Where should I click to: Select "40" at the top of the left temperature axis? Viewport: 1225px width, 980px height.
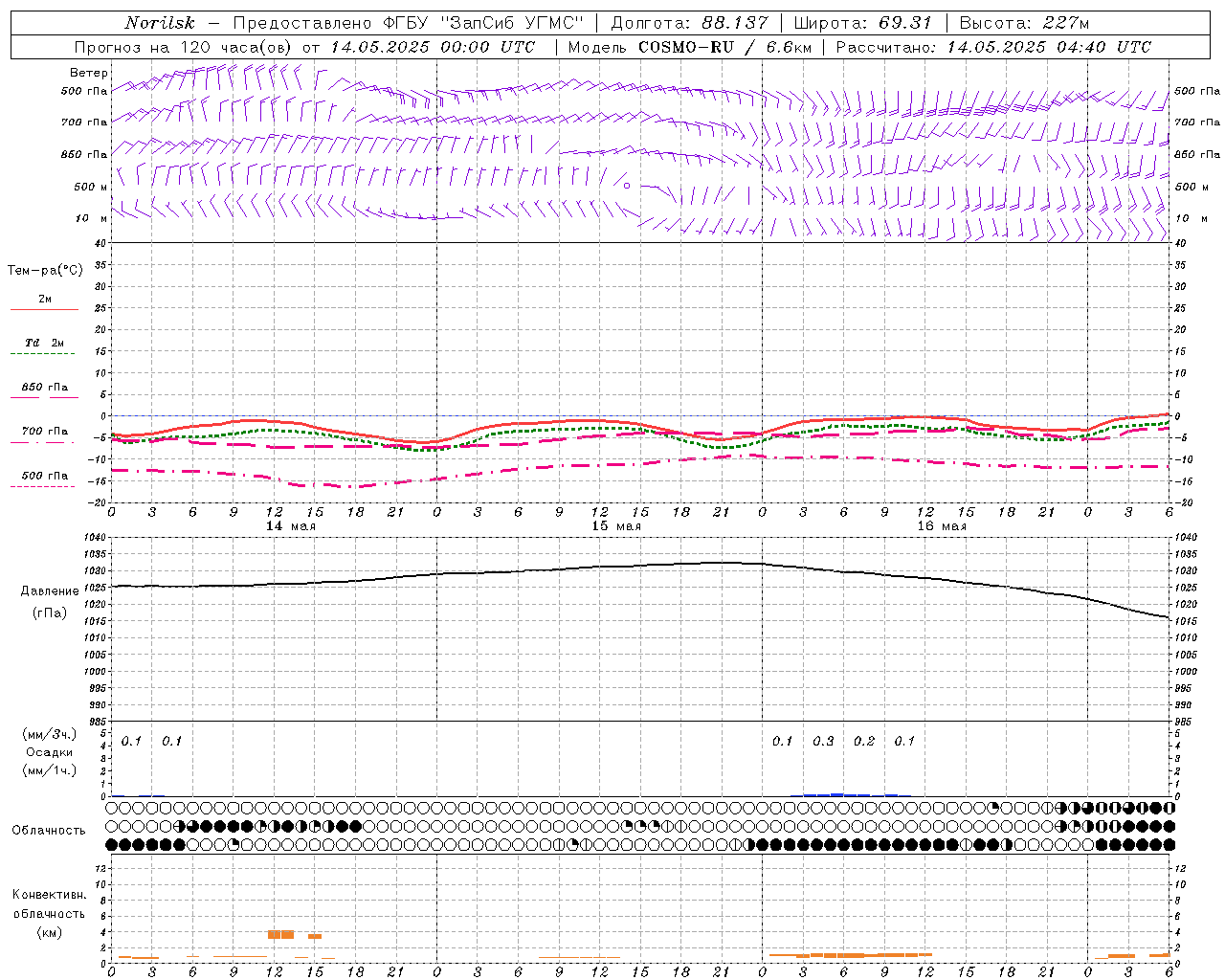coord(100,244)
